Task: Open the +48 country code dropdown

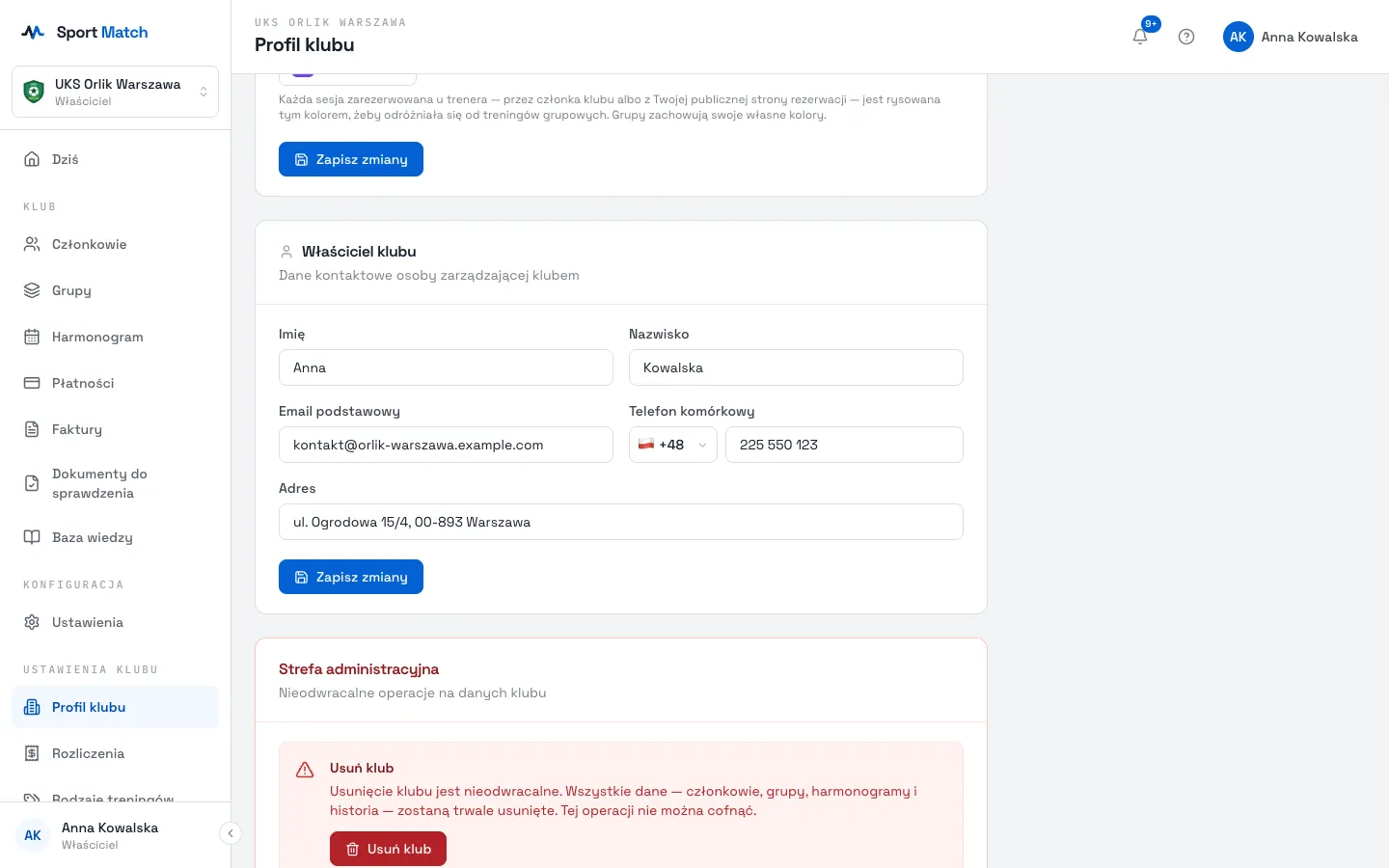Action: 673,445
